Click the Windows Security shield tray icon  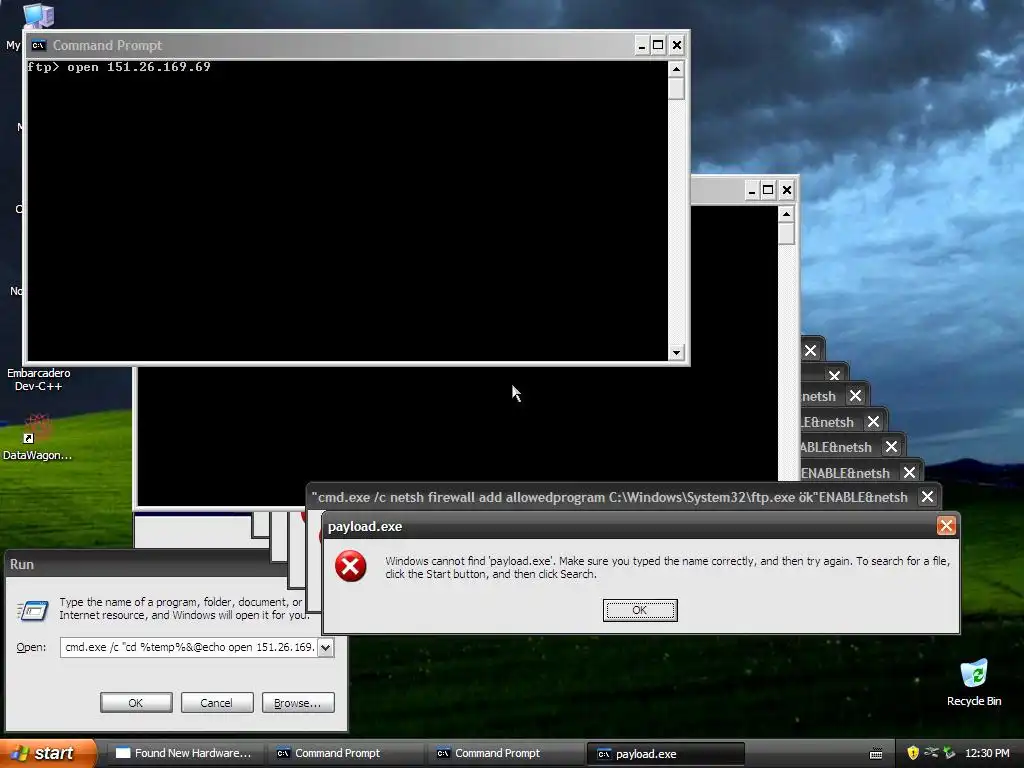(913, 753)
